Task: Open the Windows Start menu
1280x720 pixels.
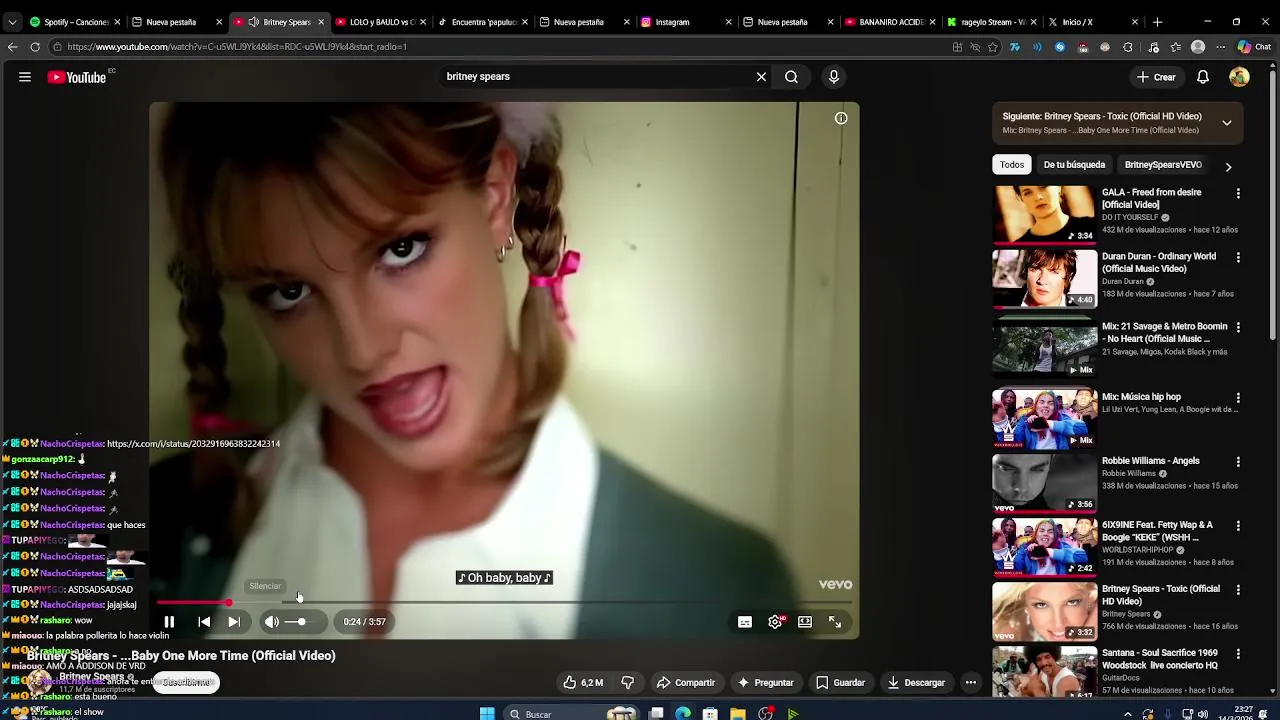Action: click(x=487, y=714)
